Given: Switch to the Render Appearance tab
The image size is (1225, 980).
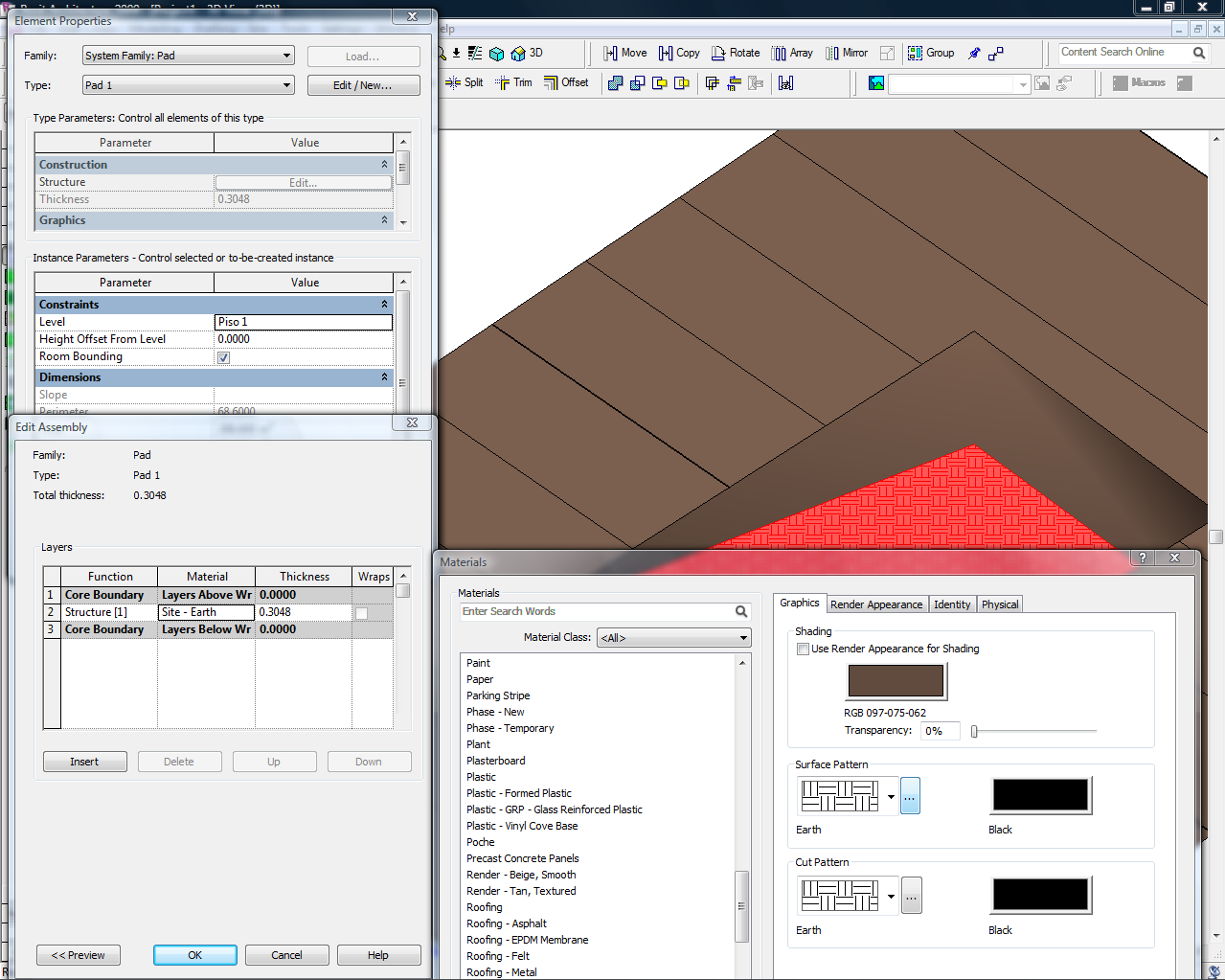Looking at the screenshot, I should [875, 604].
